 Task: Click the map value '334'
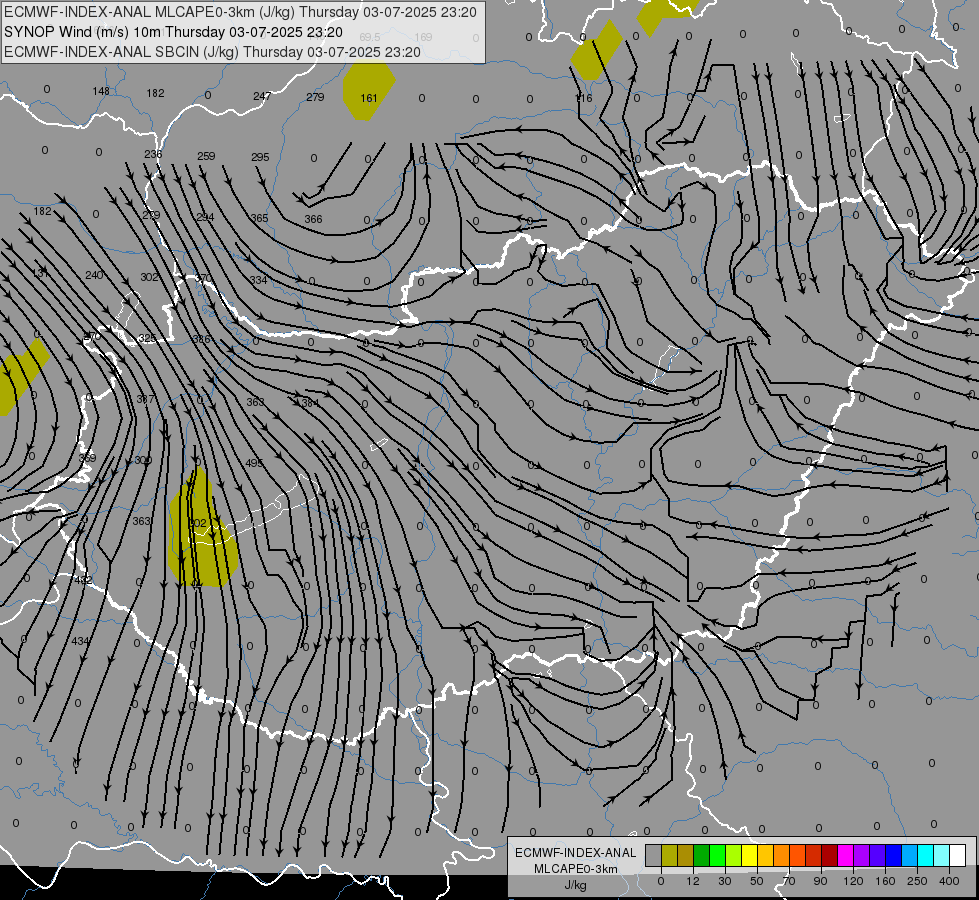(x=258, y=280)
